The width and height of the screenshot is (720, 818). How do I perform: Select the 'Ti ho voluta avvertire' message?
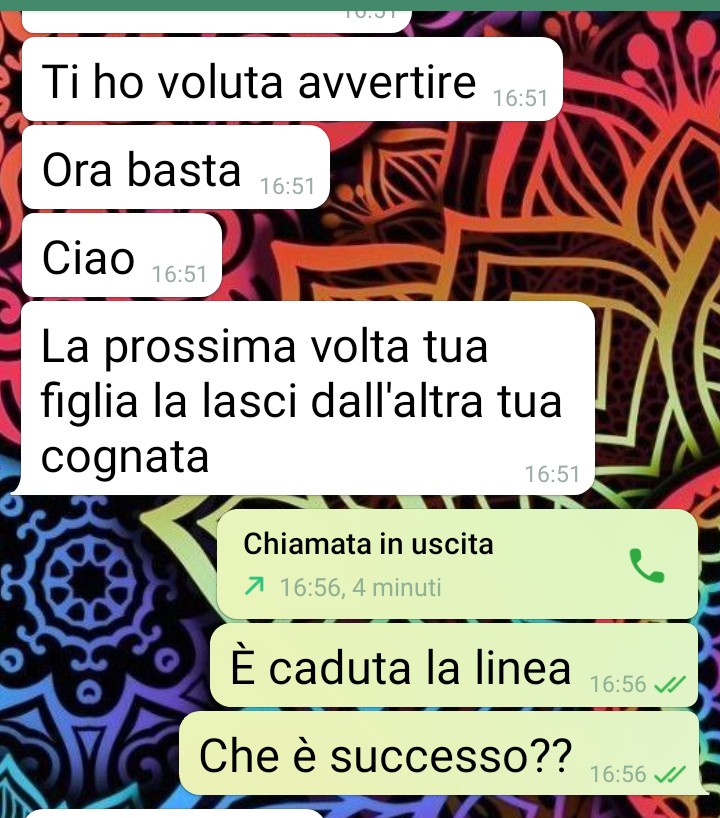[292, 79]
